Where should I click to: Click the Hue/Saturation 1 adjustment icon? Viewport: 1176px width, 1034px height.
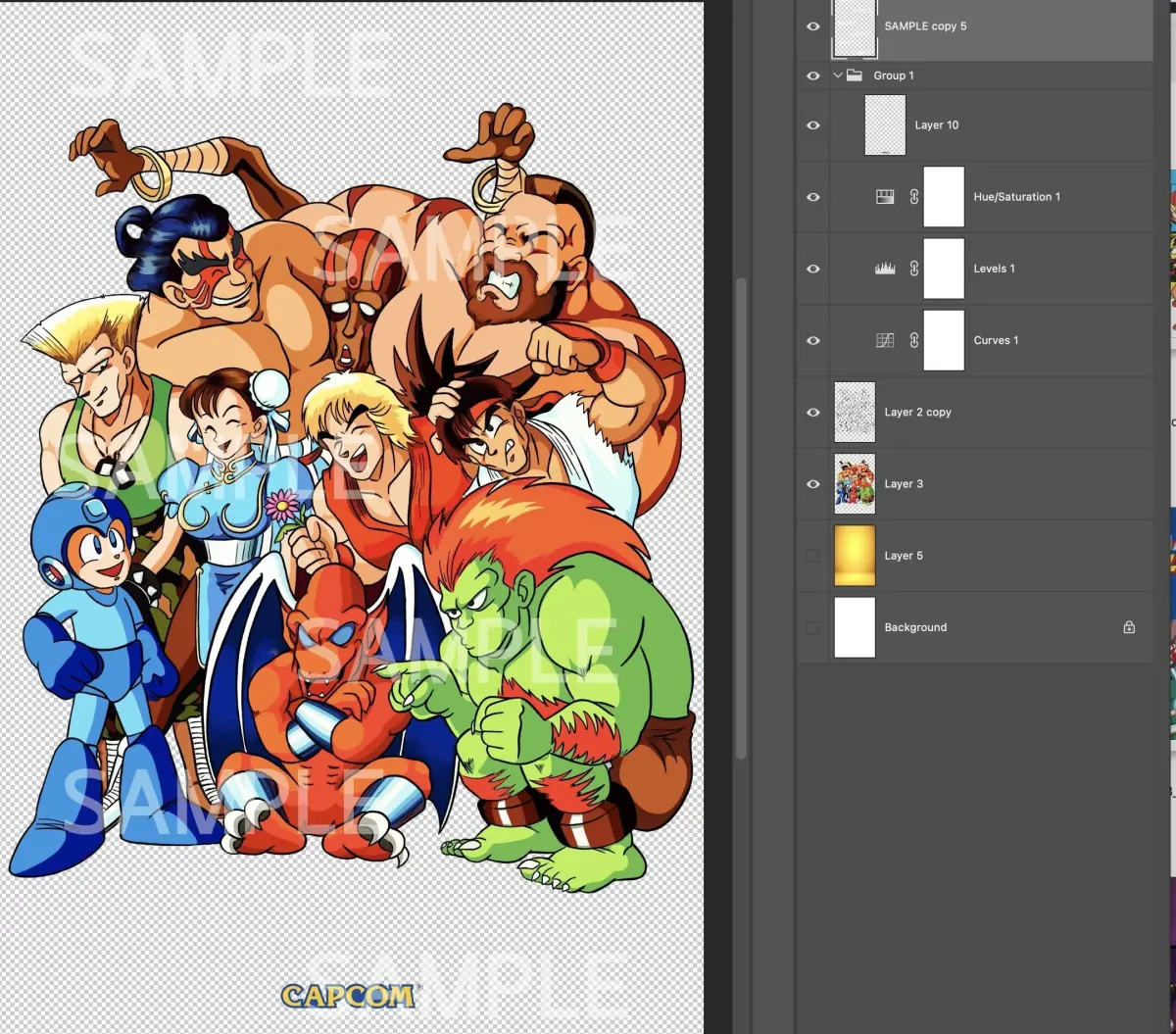click(x=885, y=197)
